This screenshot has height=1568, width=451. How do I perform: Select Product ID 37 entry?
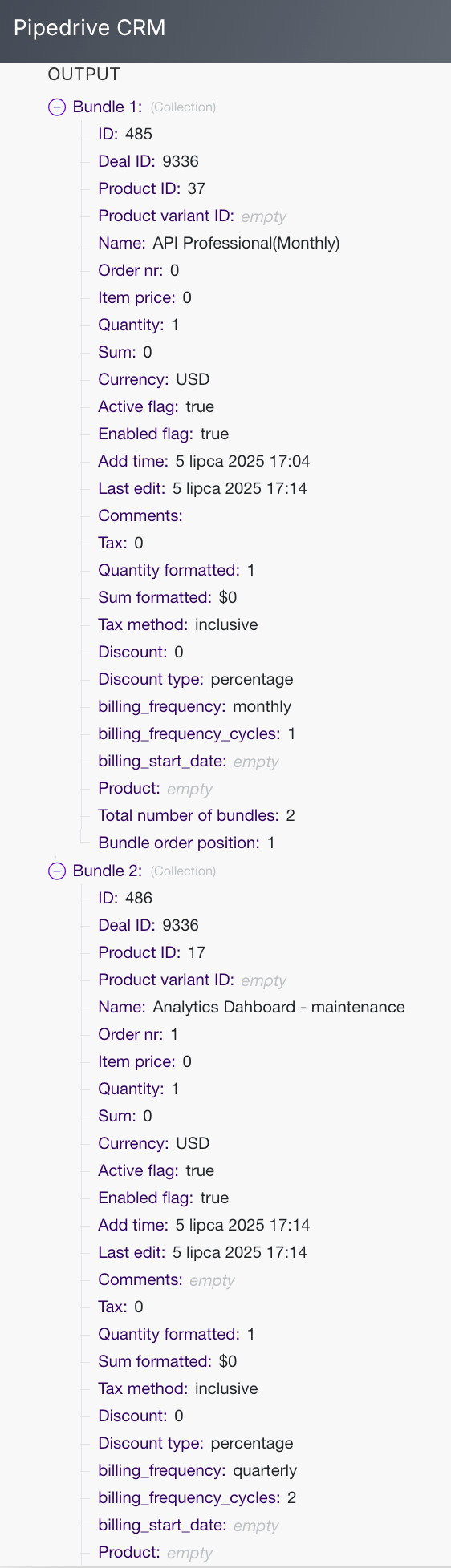pyautogui.click(x=152, y=188)
